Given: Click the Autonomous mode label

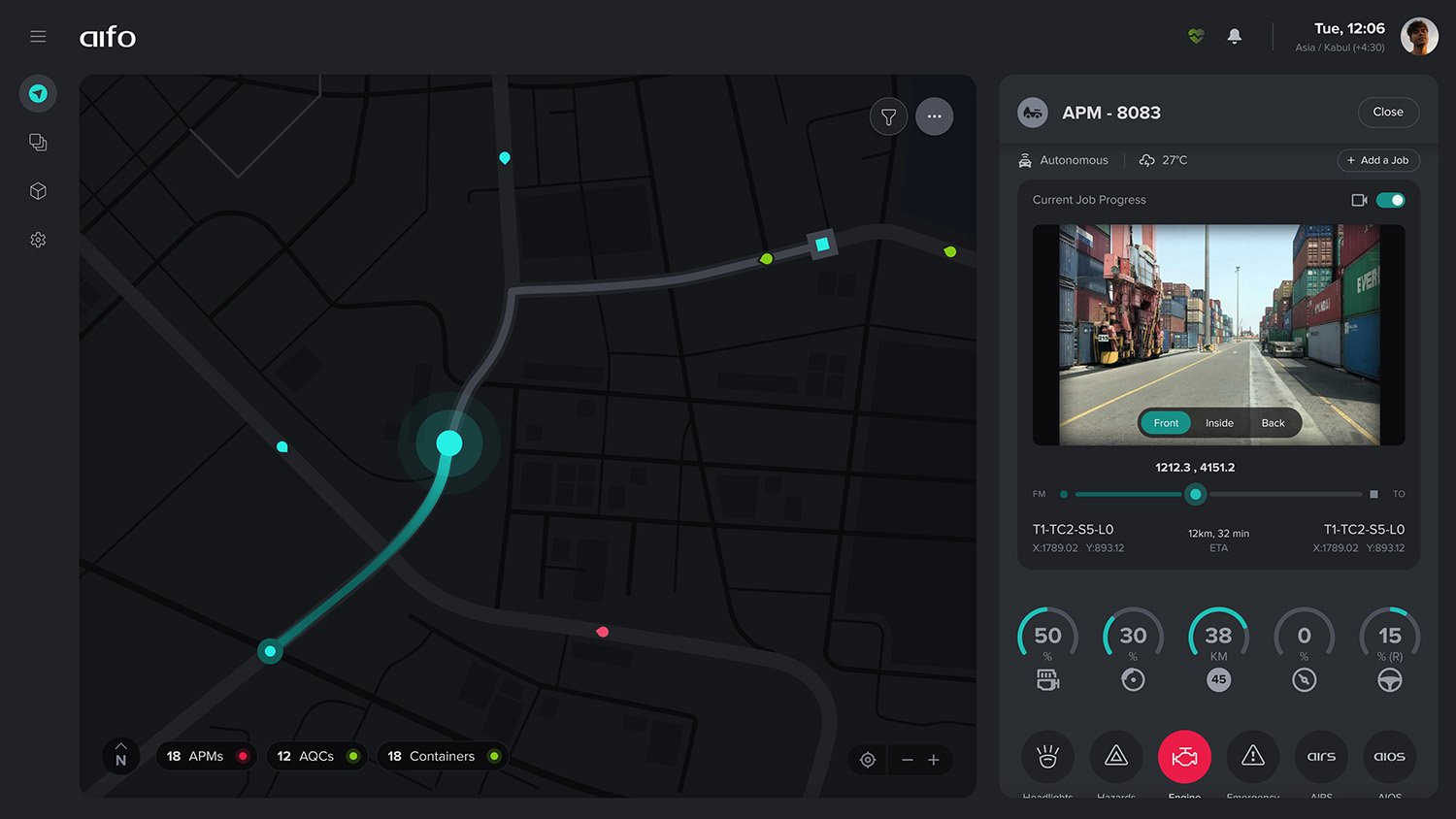Looking at the screenshot, I should click(x=1074, y=160).
